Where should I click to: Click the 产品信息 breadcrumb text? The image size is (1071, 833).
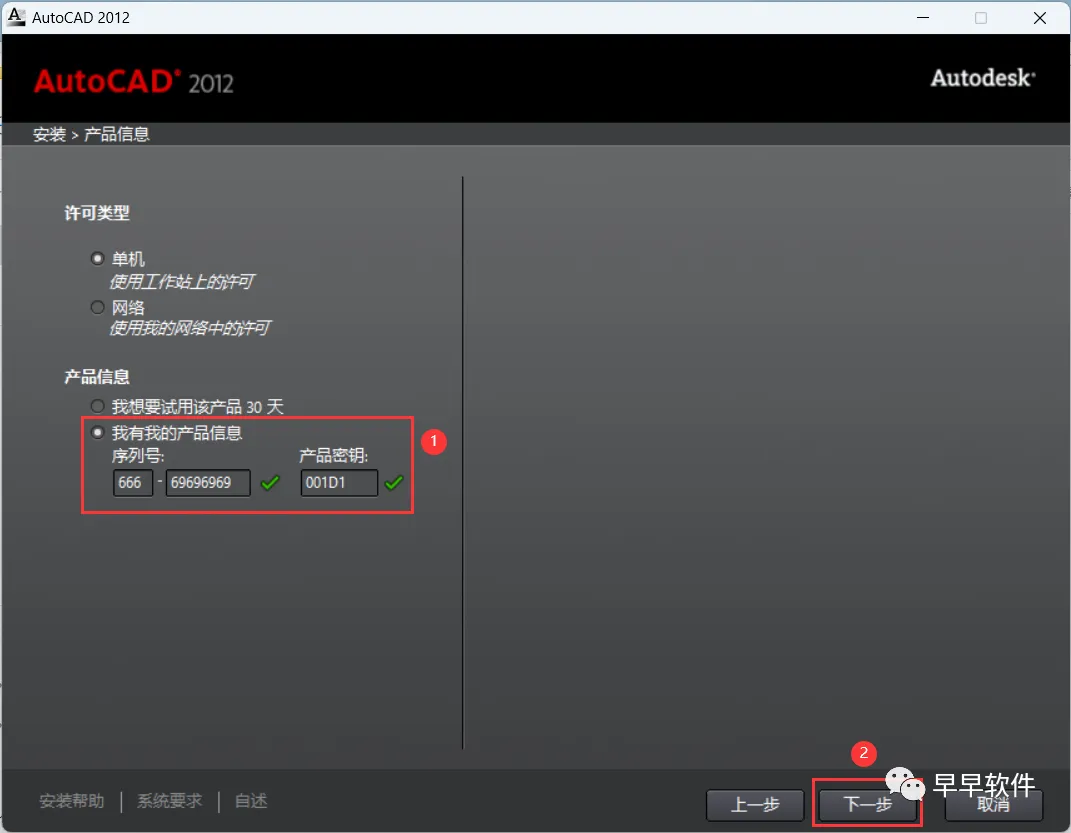(116, 134)
